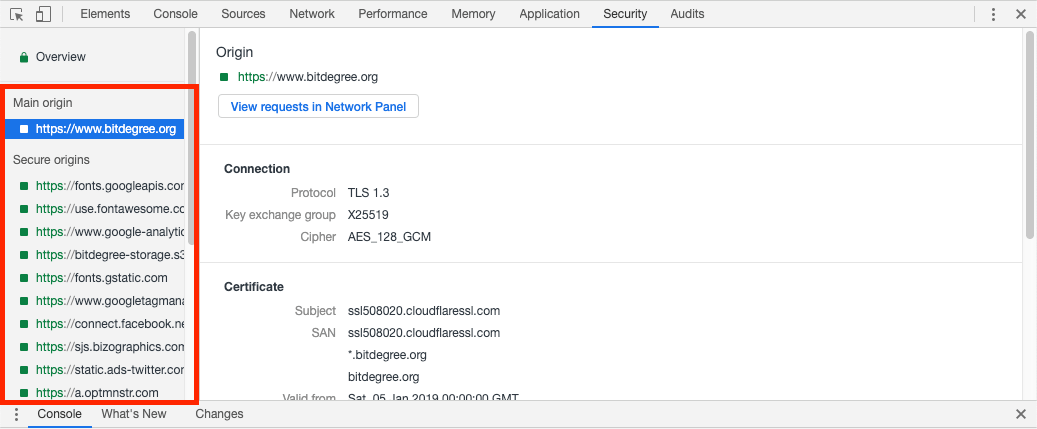1037x429 pixels.
Task: Open the console drawer three-dot menu
Action: coord(17,414)
